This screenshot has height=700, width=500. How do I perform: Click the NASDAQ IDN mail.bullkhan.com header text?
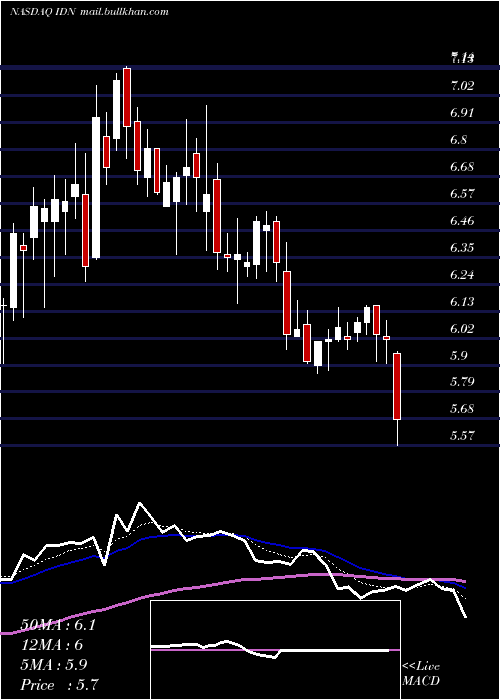point(89,12)
